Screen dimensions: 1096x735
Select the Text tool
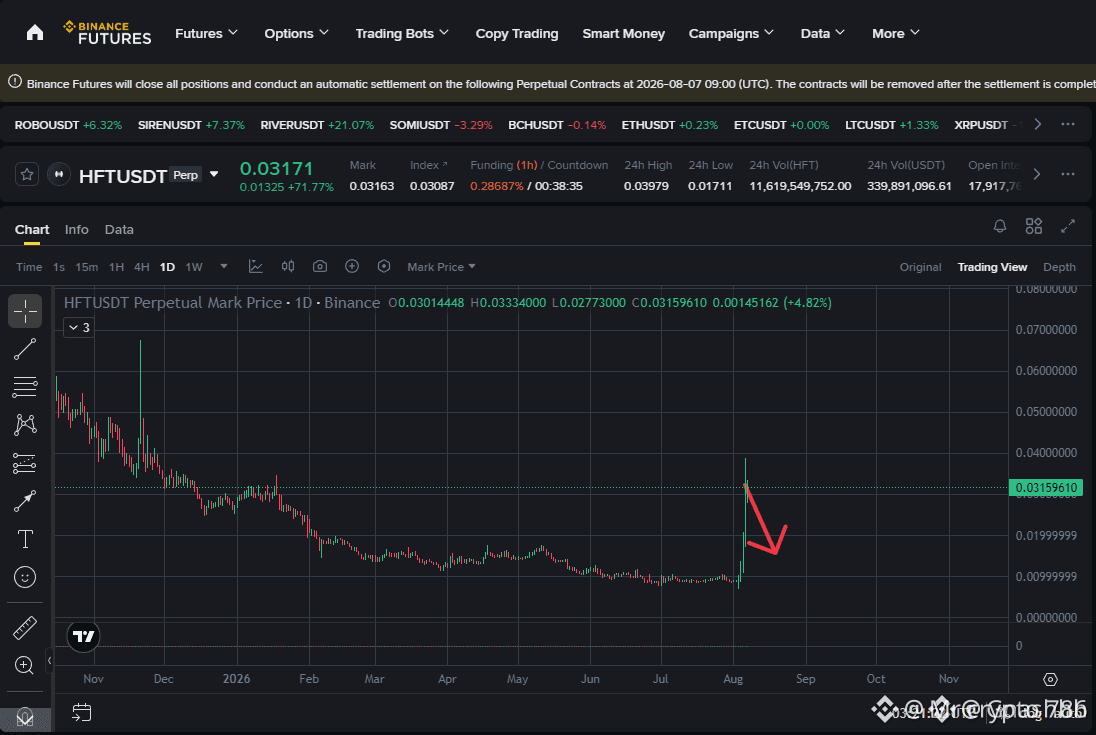(x=25, y=539)
